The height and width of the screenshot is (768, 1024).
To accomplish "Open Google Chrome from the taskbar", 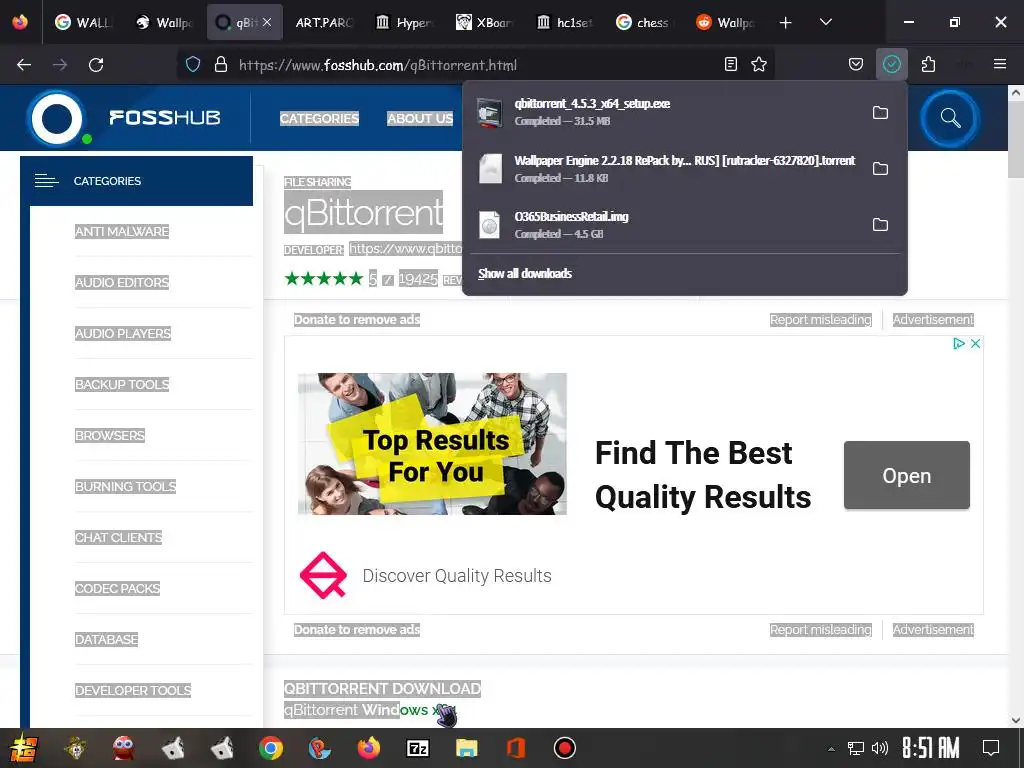I will pyautogui.click(x=270, y=748).
